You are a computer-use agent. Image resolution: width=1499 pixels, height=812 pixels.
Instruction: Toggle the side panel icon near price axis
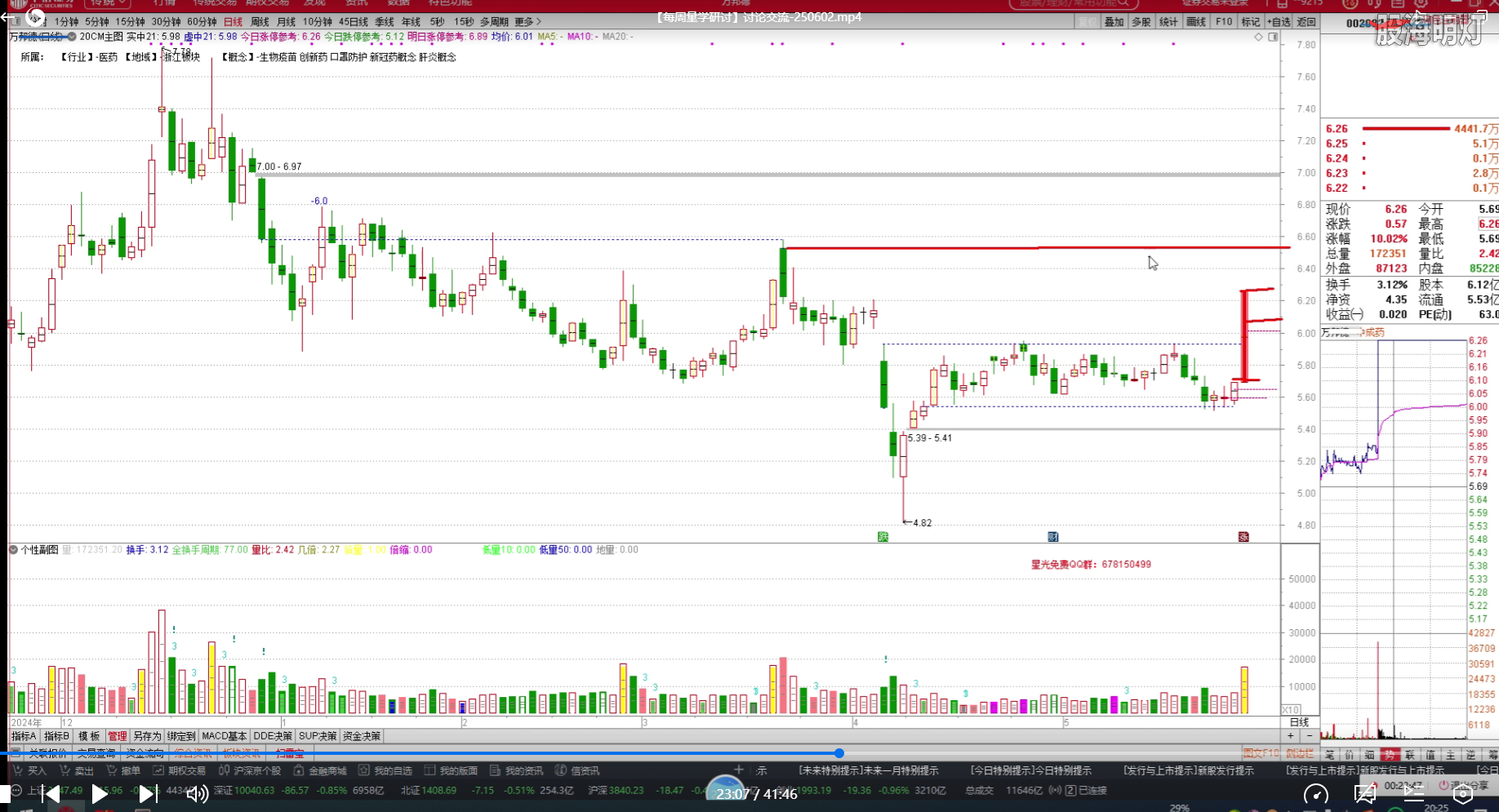pyautogui.click(x=1273, y=37)
